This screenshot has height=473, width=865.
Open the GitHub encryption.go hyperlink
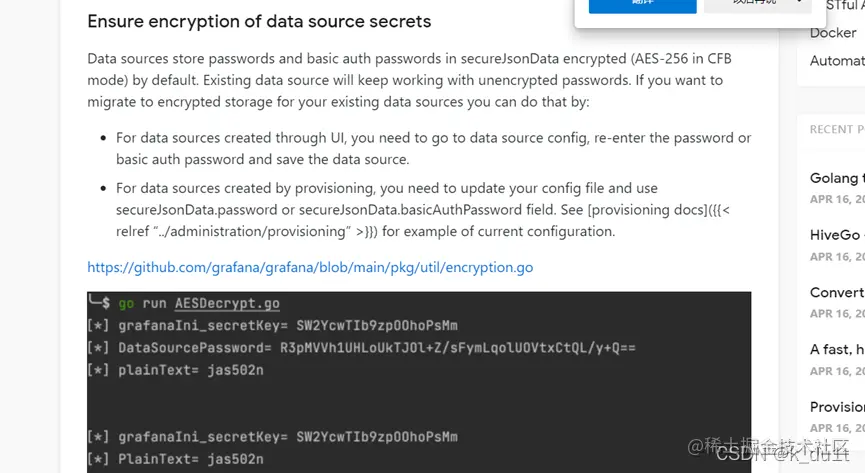tap(310, 267)
